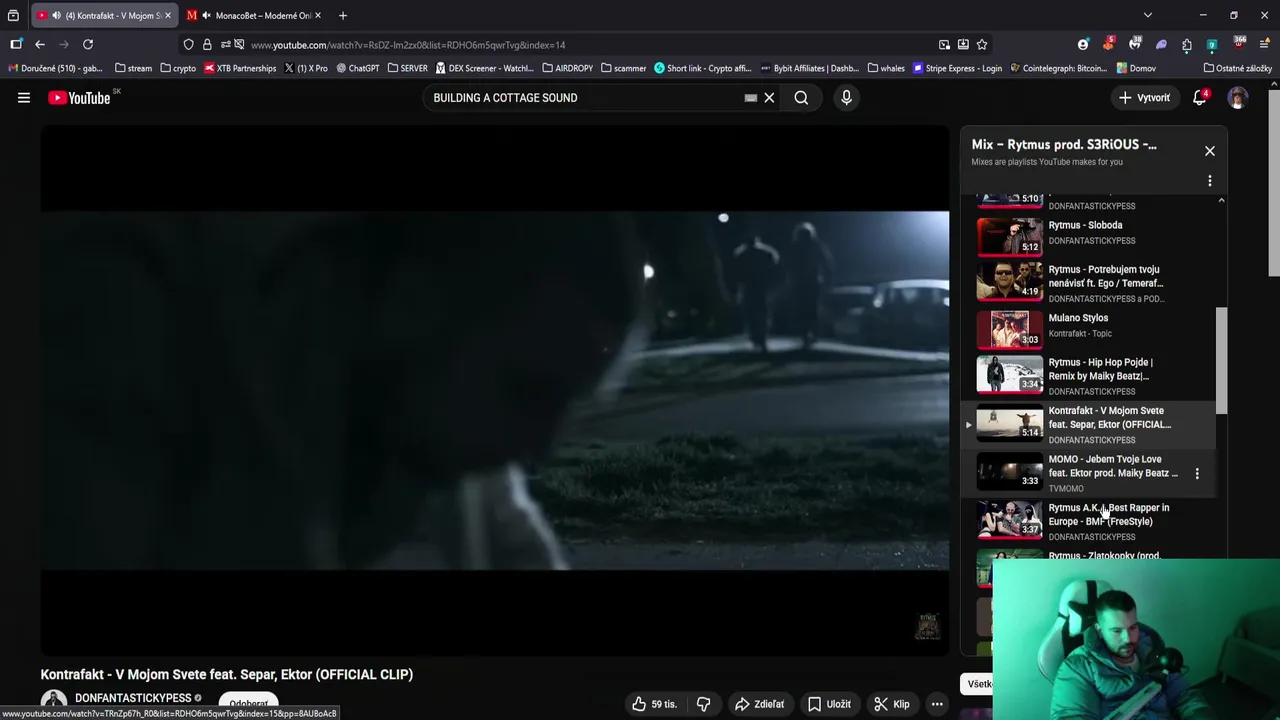This screenshot has height=720, width=1280.
Task: Open Rytmus - Hip Hop Pojde remix thumbnail
Action: coord(1009,373)
